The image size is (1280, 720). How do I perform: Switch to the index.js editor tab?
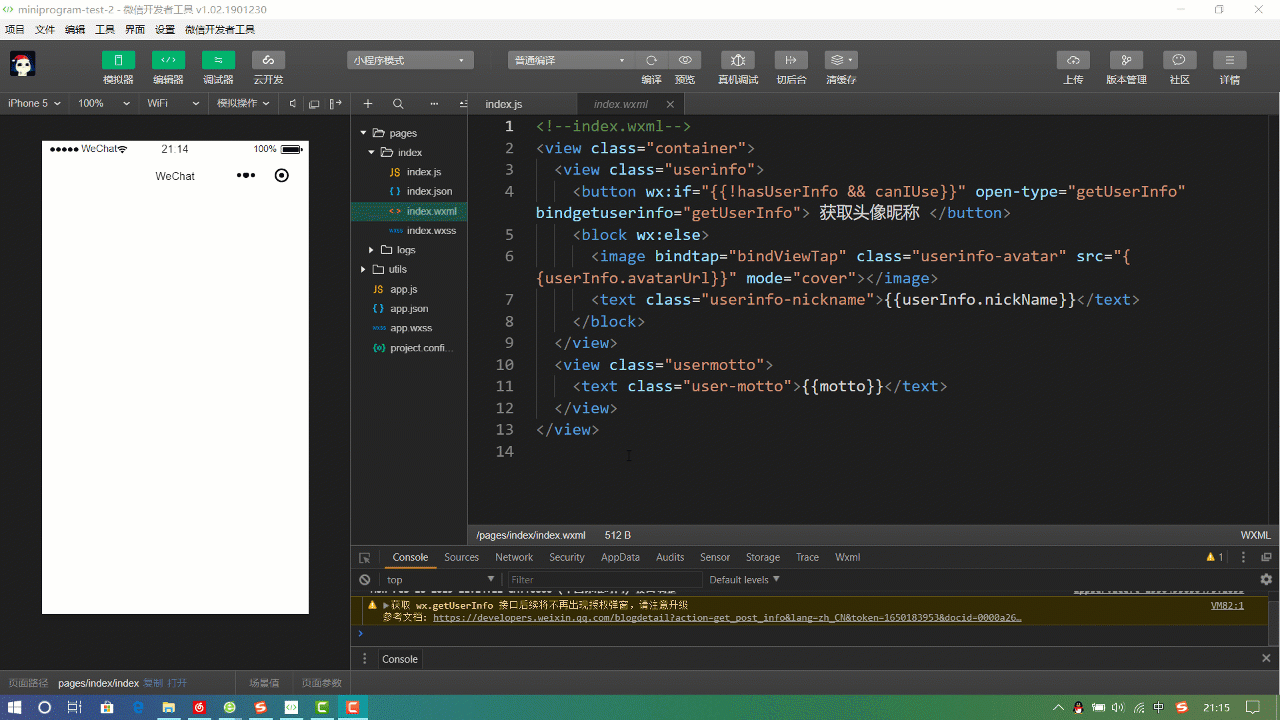pyautogui.click(x=504, y=104)
